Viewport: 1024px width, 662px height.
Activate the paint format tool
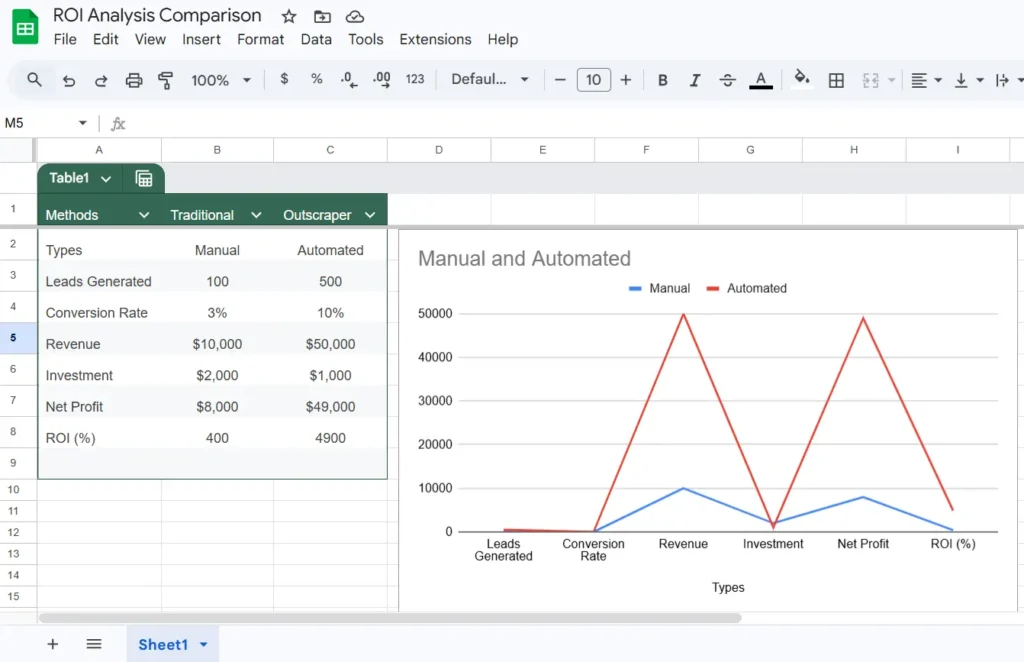coord(166,80)
